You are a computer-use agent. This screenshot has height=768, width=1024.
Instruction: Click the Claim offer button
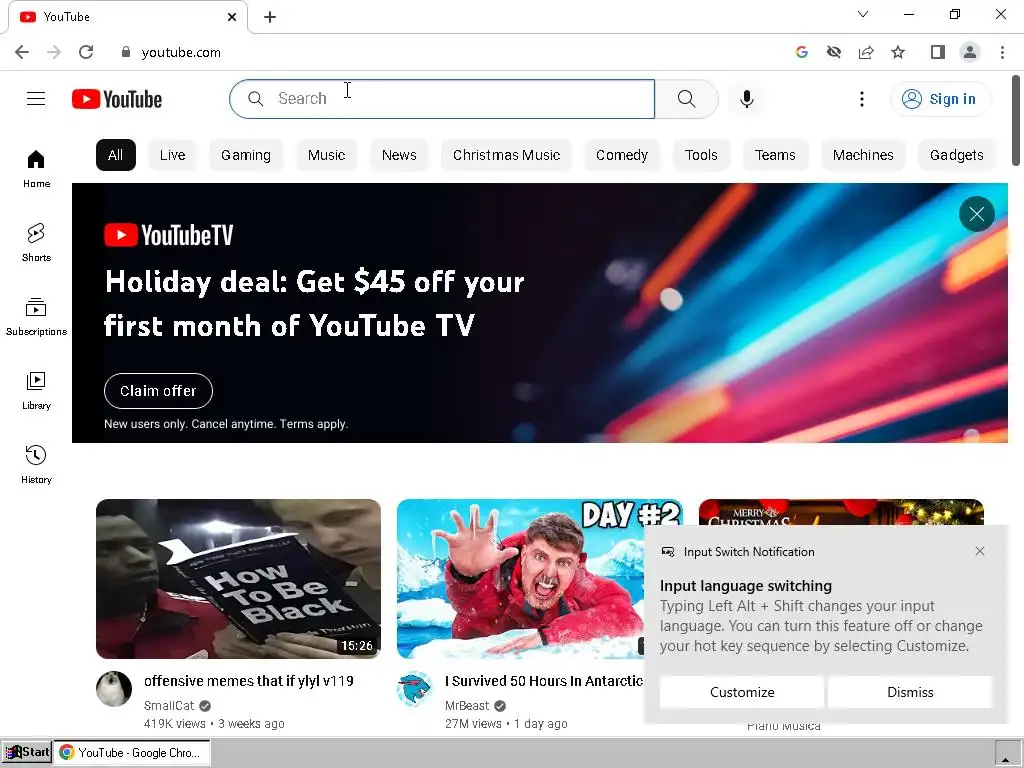(158, 391)
